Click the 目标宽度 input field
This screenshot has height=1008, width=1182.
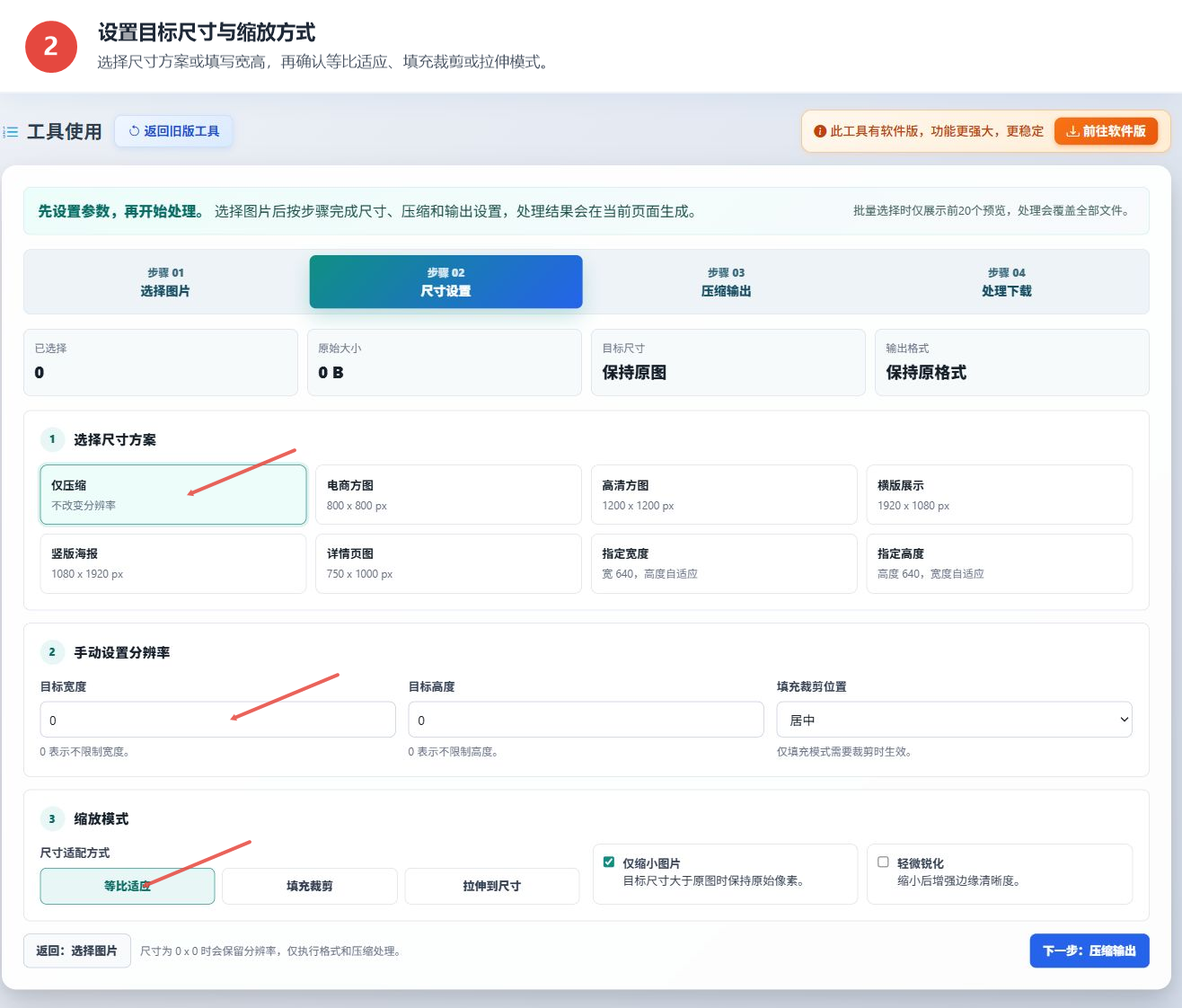(x=217, y=720)
